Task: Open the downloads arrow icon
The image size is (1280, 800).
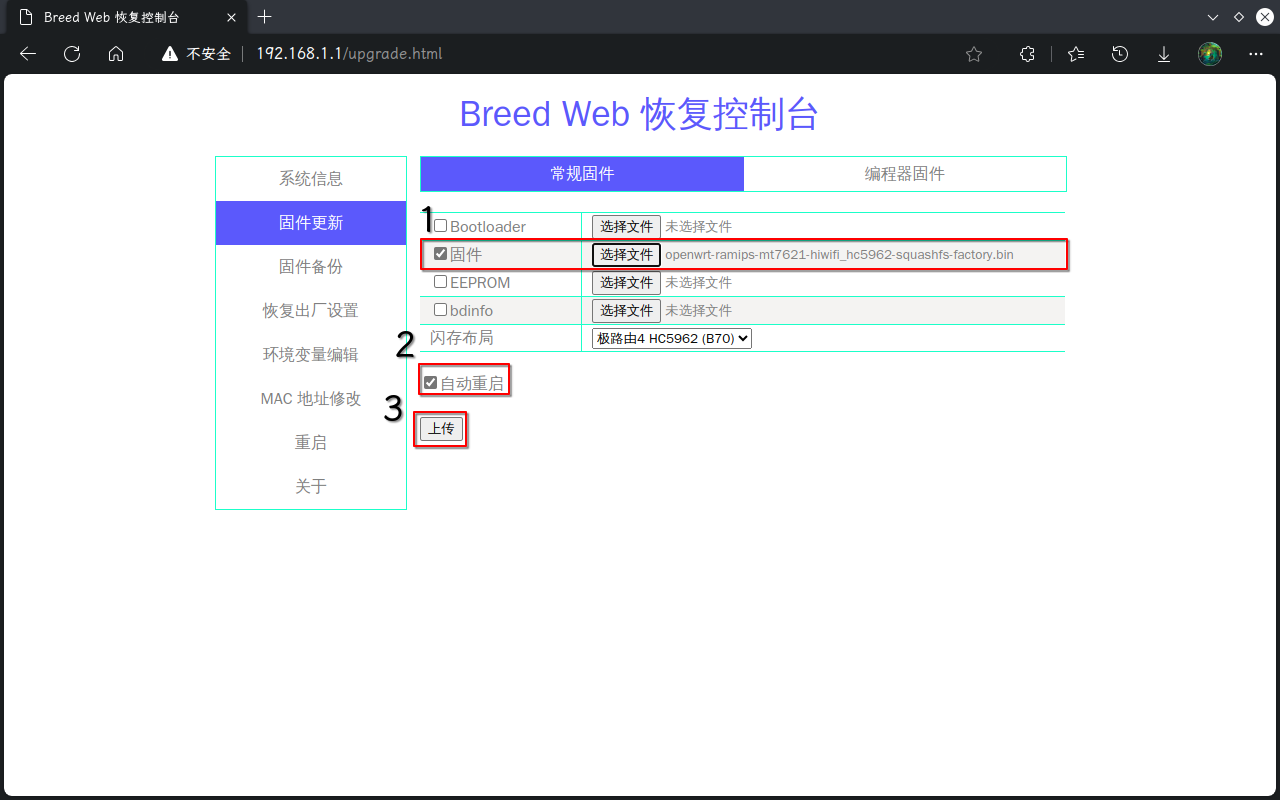Action: [x=1164, y=54]
